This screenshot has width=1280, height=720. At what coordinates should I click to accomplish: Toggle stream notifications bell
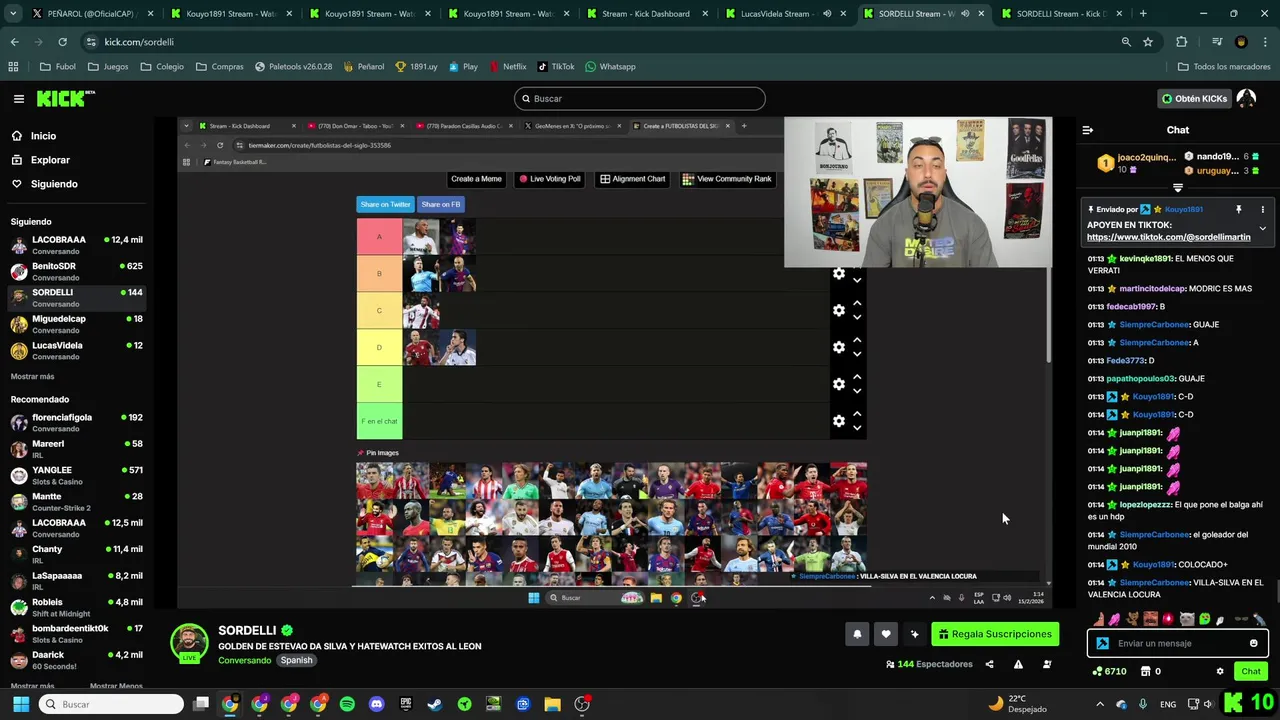point(857,634)
